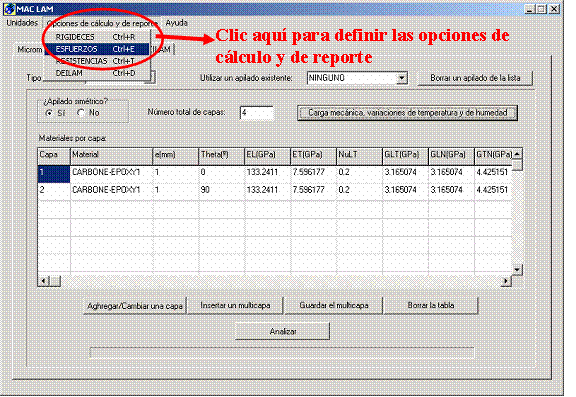576x397 pixels.
Task: Open the apilado existente NINGUNO dropdown
Action: pyautogui.click(x=402, y=78)
